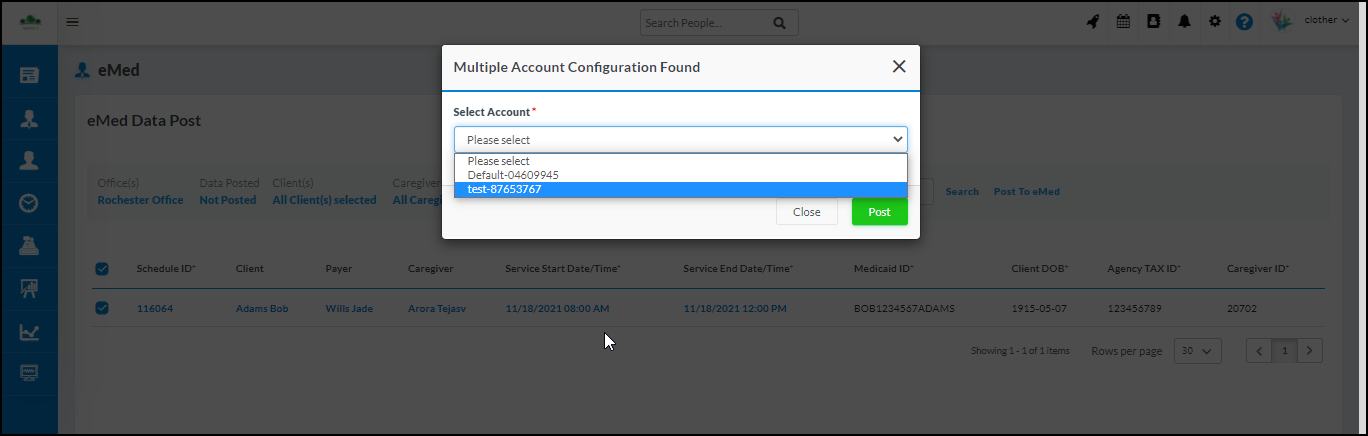Click the notifications bell icon
The height and width of the screenshot is (436, 1368).
(1184, 21)
